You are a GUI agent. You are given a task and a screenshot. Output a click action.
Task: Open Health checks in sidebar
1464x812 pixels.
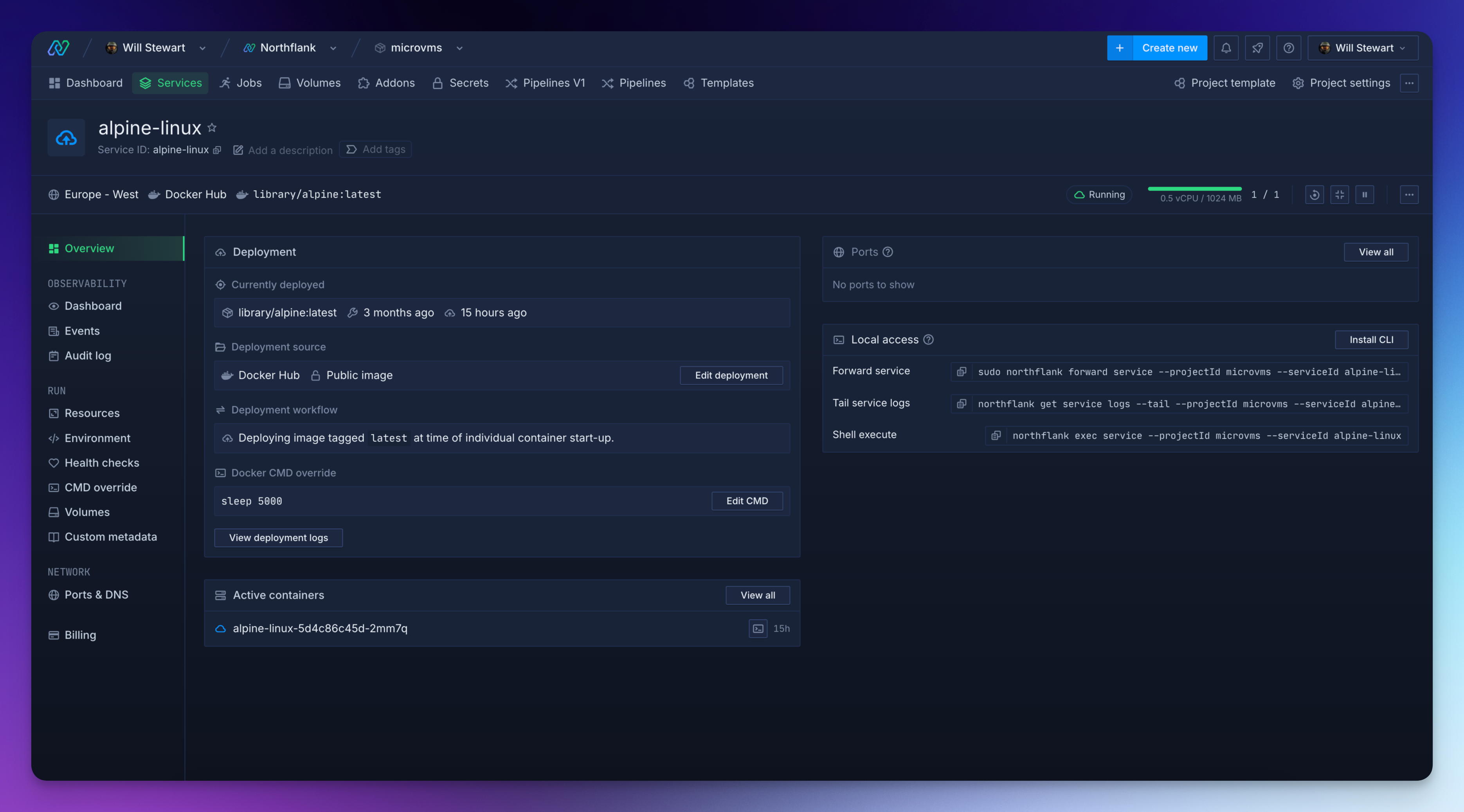101,463
